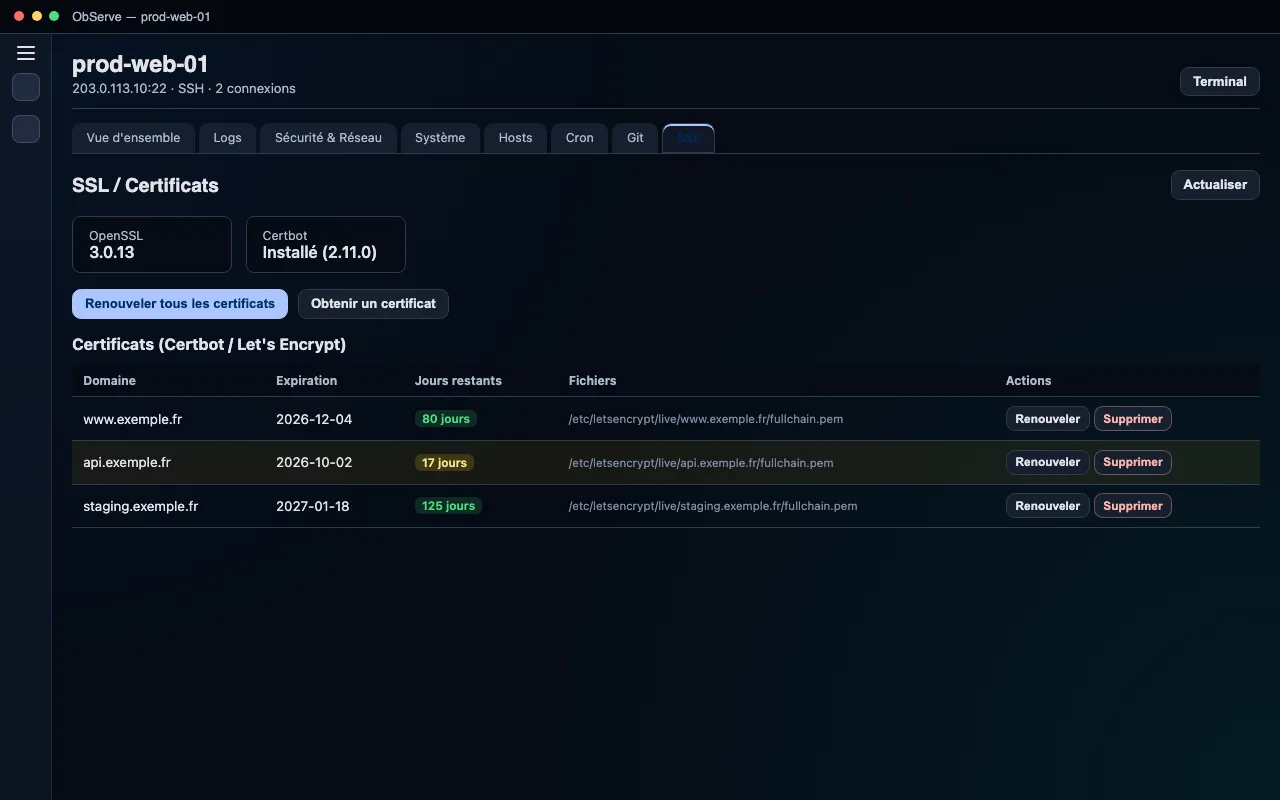Click the www.exemple.fr fullchain.pem path
Screen dimensions: 1280x800
(706, 419)
